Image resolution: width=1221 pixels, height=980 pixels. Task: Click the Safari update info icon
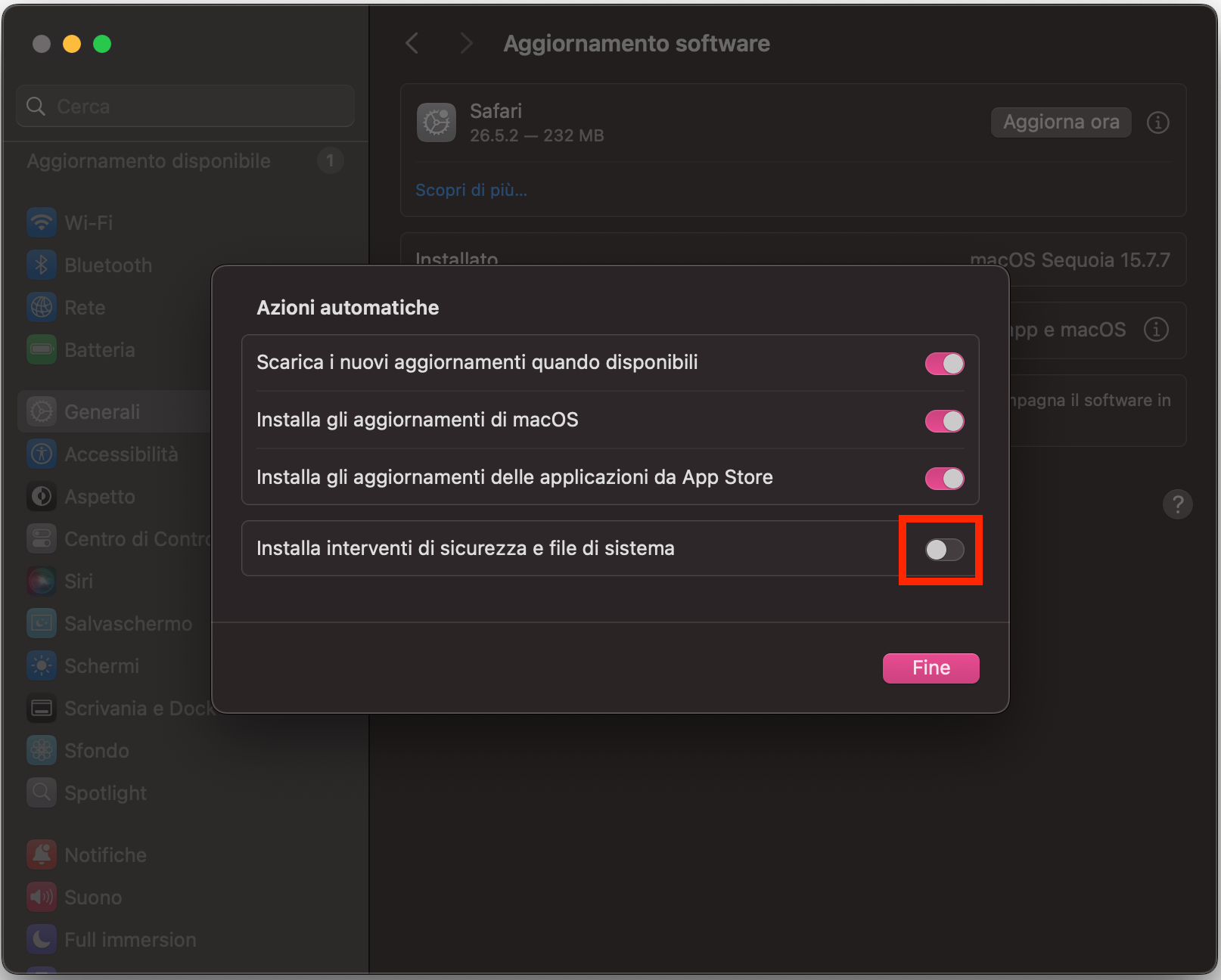tap(1157, 122)
